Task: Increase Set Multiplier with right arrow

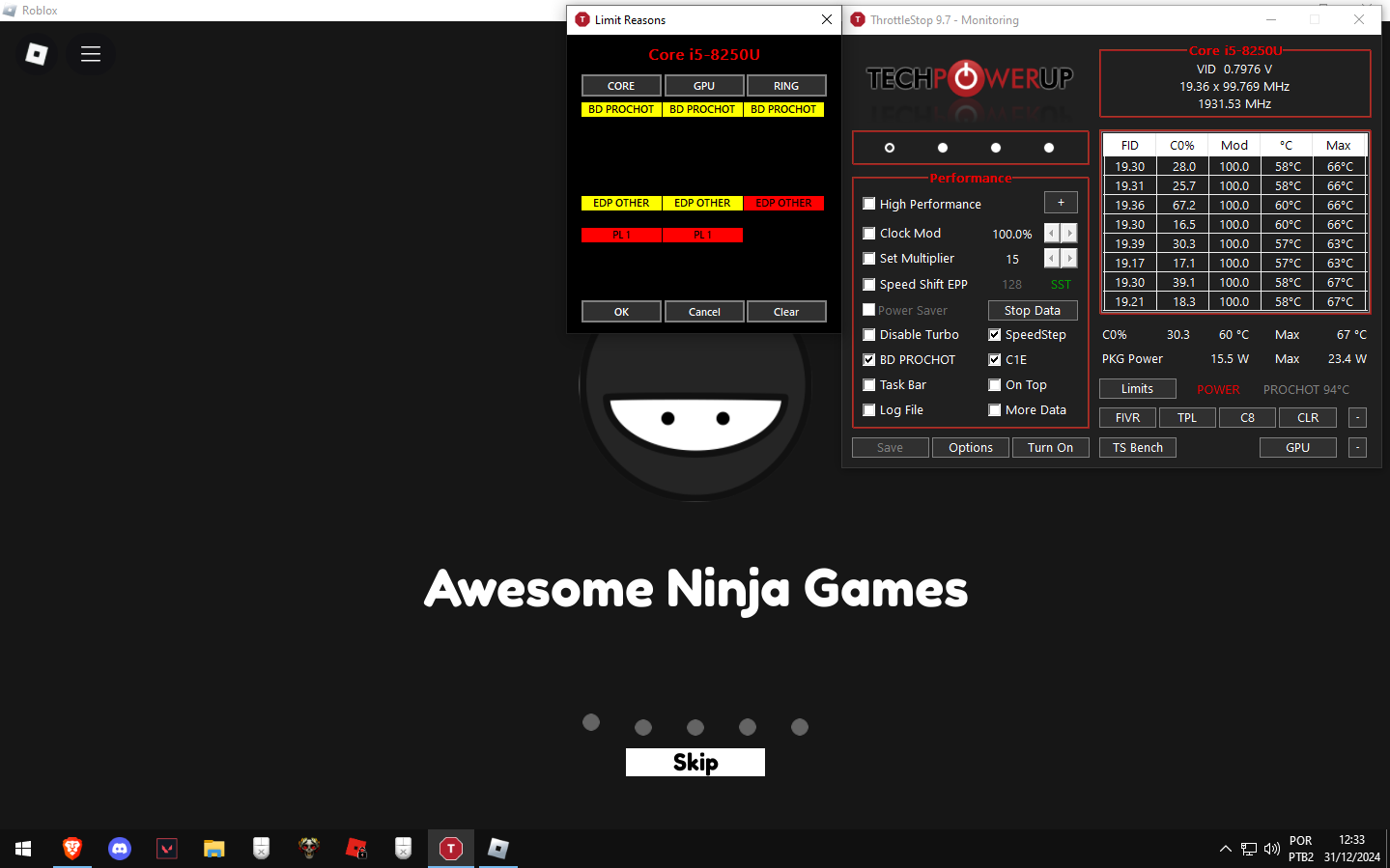Action: coord(1069,258)
